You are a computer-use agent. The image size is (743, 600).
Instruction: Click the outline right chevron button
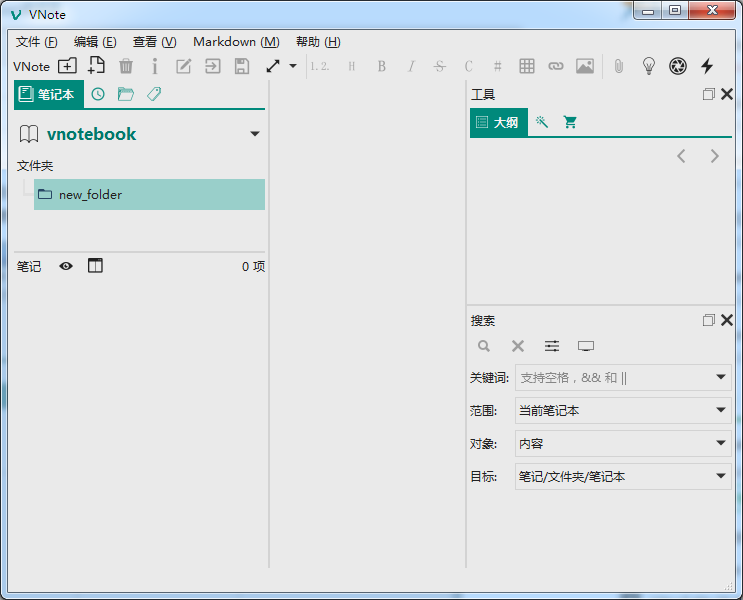[x=715, y=156]
